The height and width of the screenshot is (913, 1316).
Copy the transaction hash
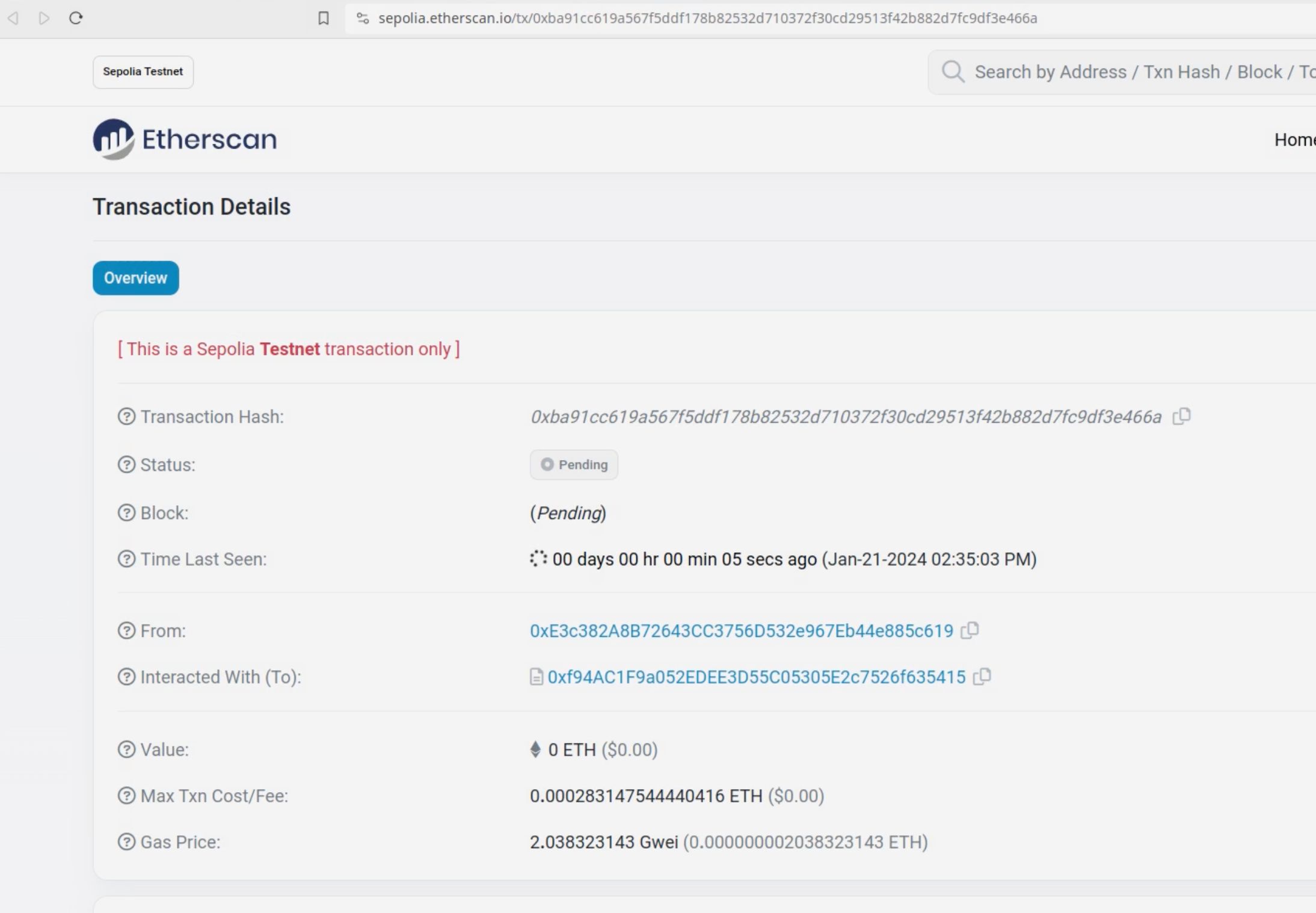pyautogui.click(x=1181, y=416)
